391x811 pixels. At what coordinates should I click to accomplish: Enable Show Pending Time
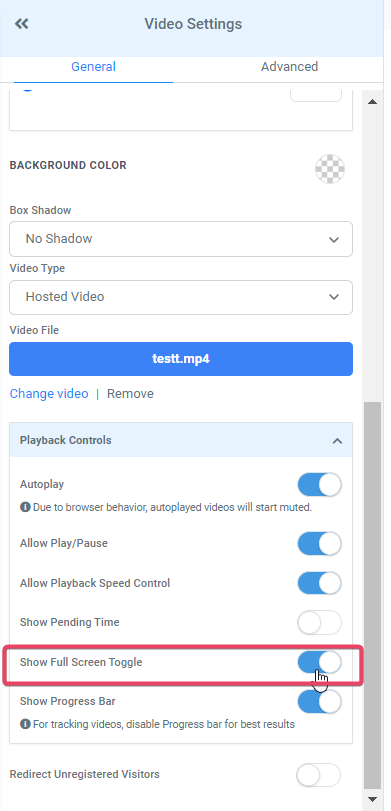[x=320, y=622]
